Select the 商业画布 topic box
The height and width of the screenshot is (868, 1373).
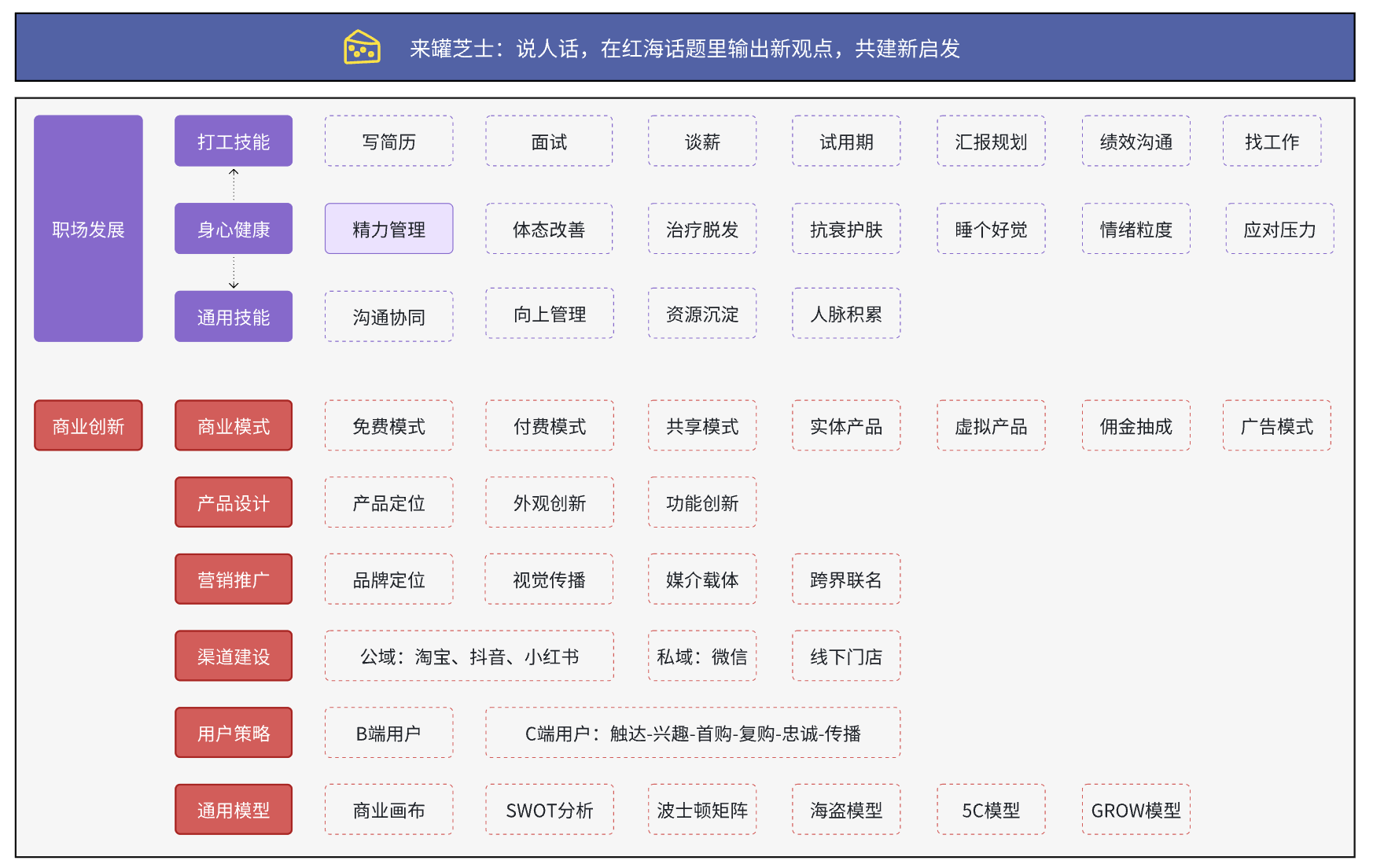click(389, 810)
